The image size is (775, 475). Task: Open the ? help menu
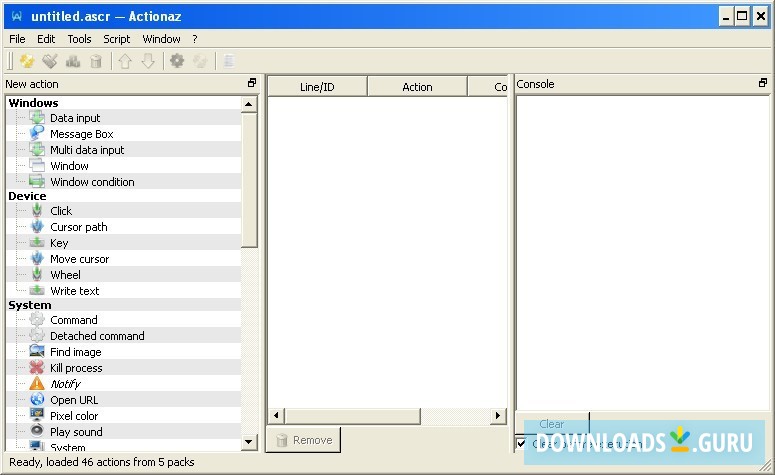pyautogui.click(x=195, y=39)
